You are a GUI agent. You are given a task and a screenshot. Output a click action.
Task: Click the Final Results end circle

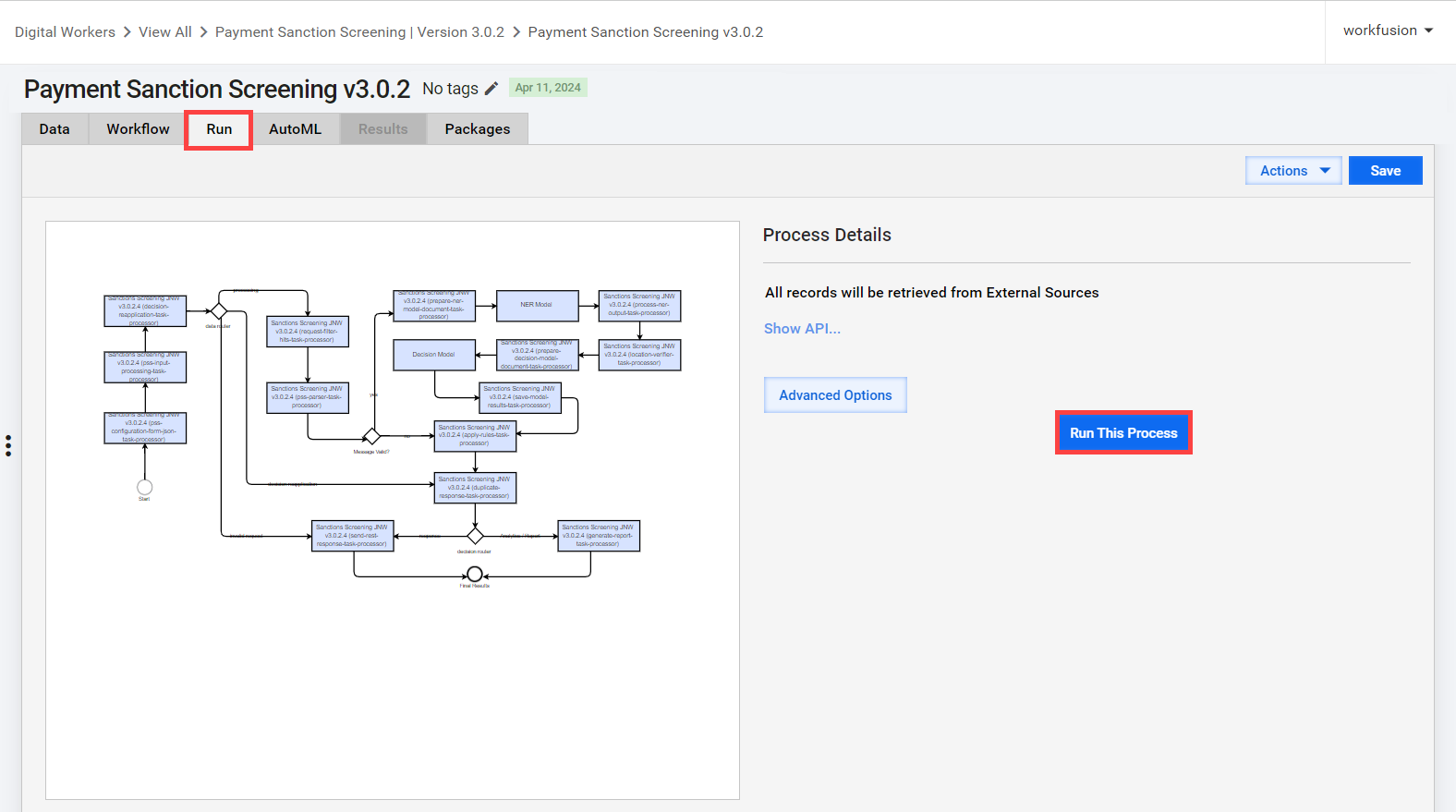click(475, 575)
